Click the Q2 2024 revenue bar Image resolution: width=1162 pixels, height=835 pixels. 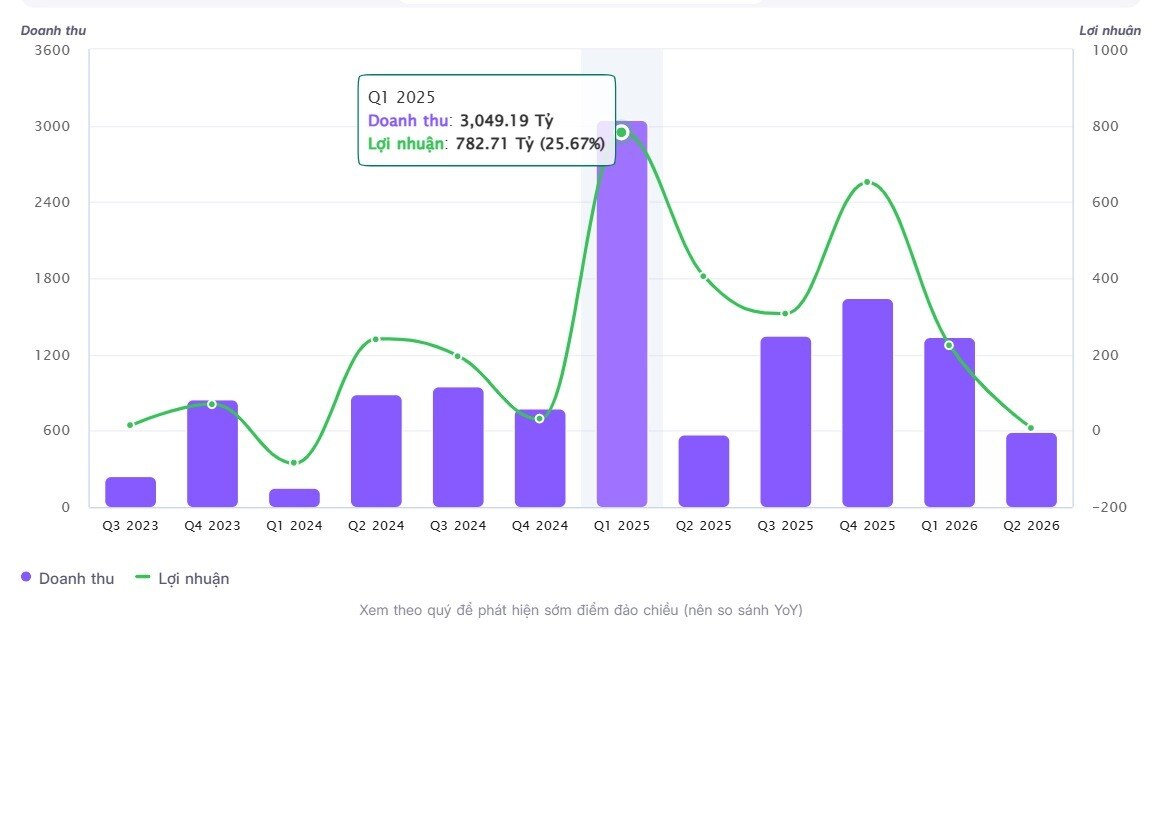[x=376, y=451]
